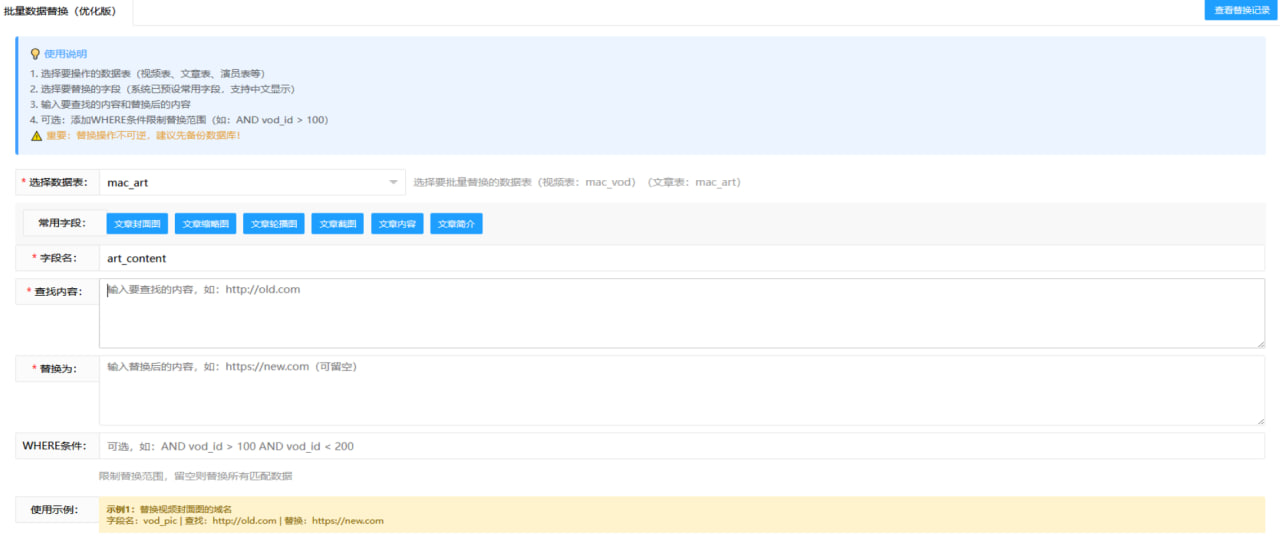The height and width of the screenshot is (540, 1280).
Task: Click the 使用示例 label
Action: tap(56, 509)
